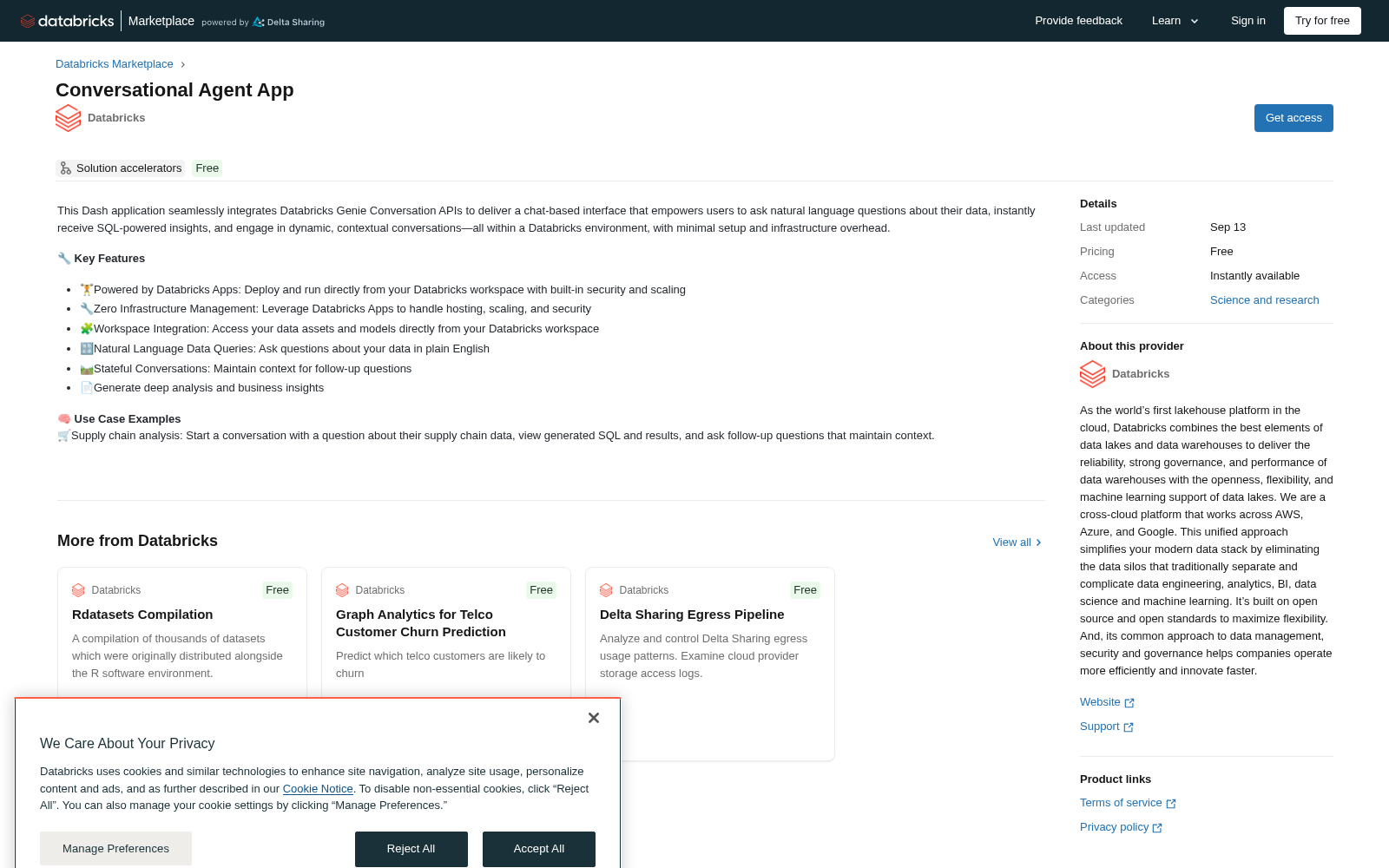Click the View all arrow chevron
1389x868 pixels.
click(x=1038, y=542)
